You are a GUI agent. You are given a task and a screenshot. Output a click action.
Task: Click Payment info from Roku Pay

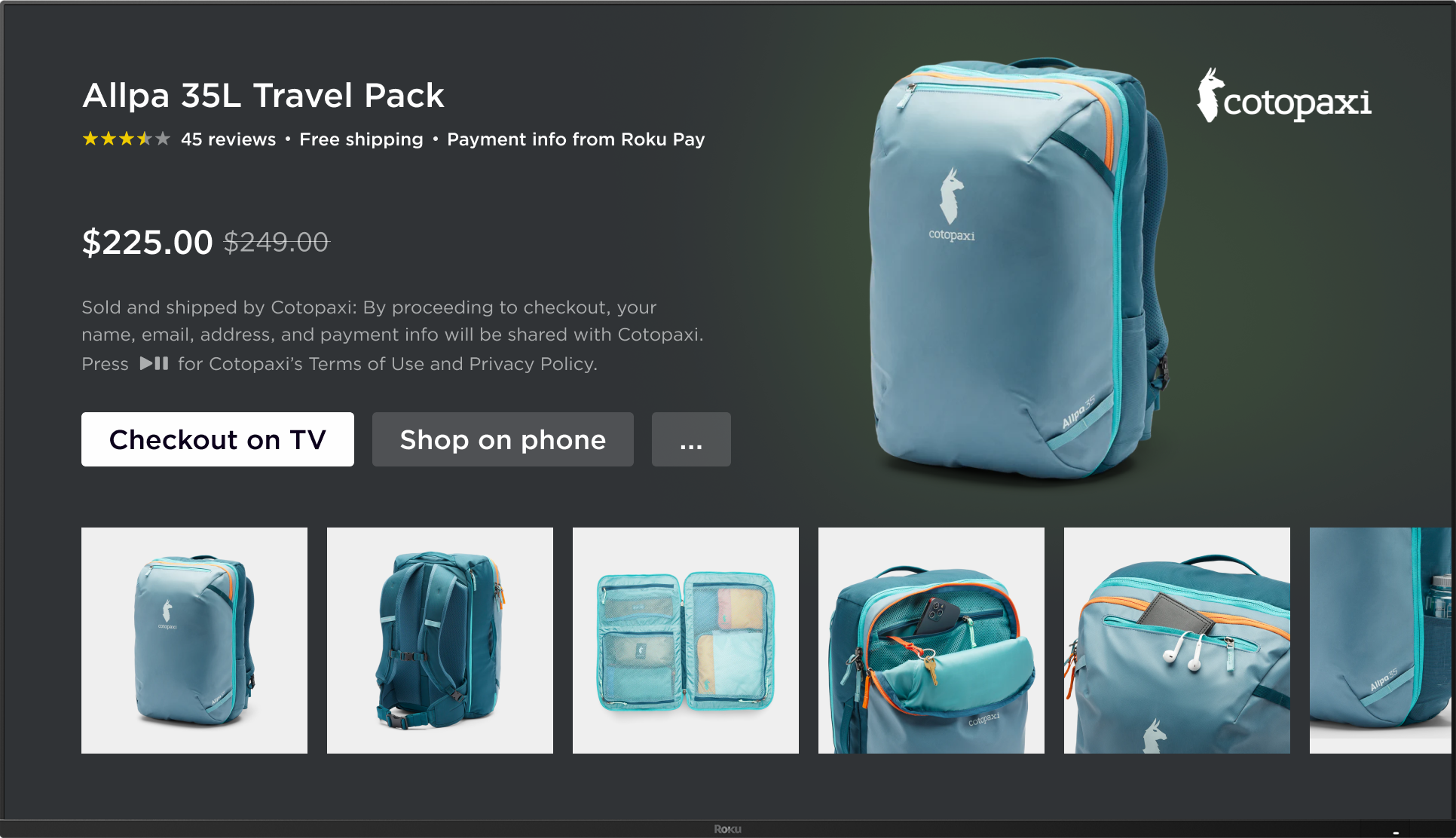(x=576, y=139)
